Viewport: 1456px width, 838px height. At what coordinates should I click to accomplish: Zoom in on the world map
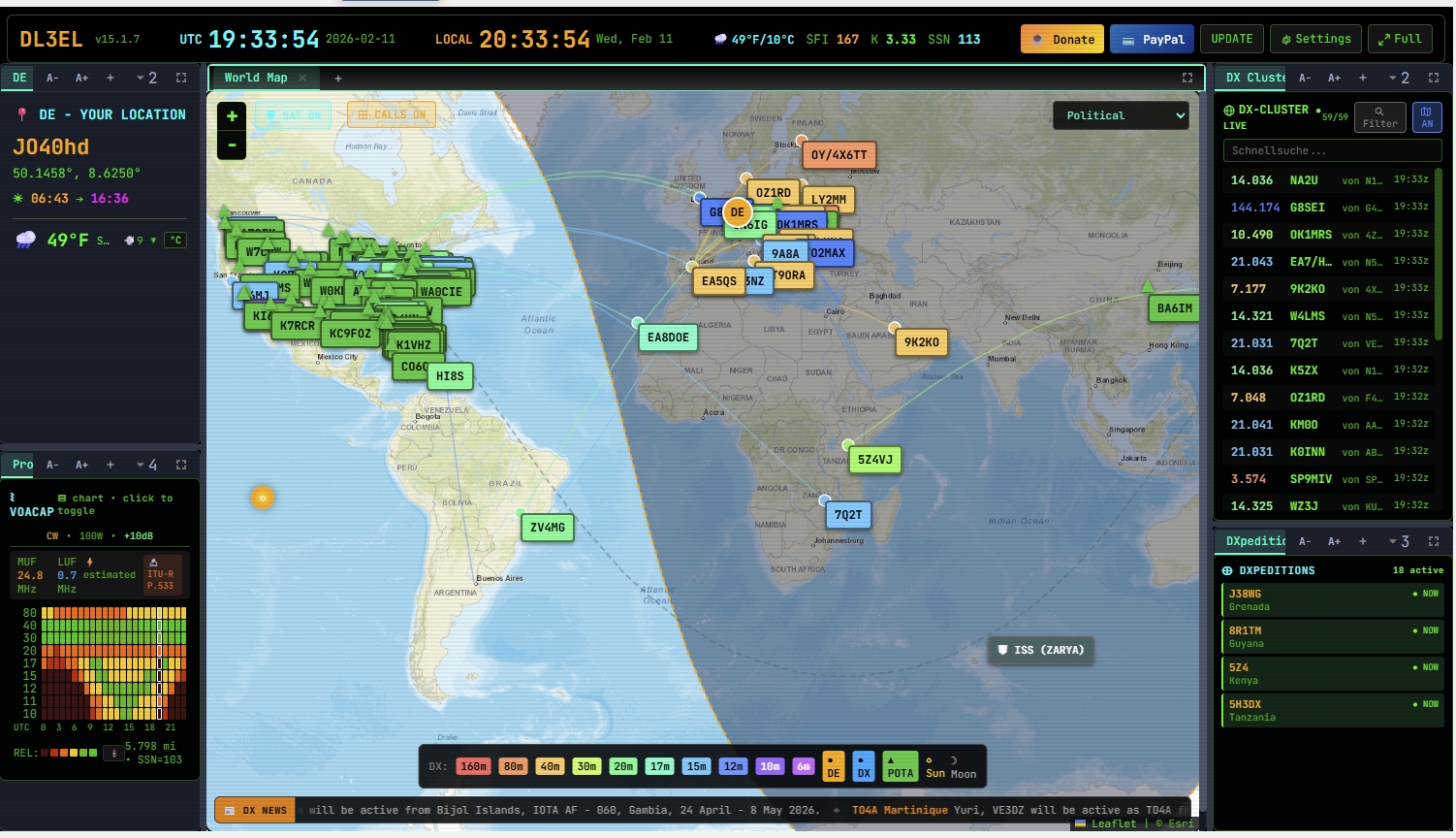point(232,116)
